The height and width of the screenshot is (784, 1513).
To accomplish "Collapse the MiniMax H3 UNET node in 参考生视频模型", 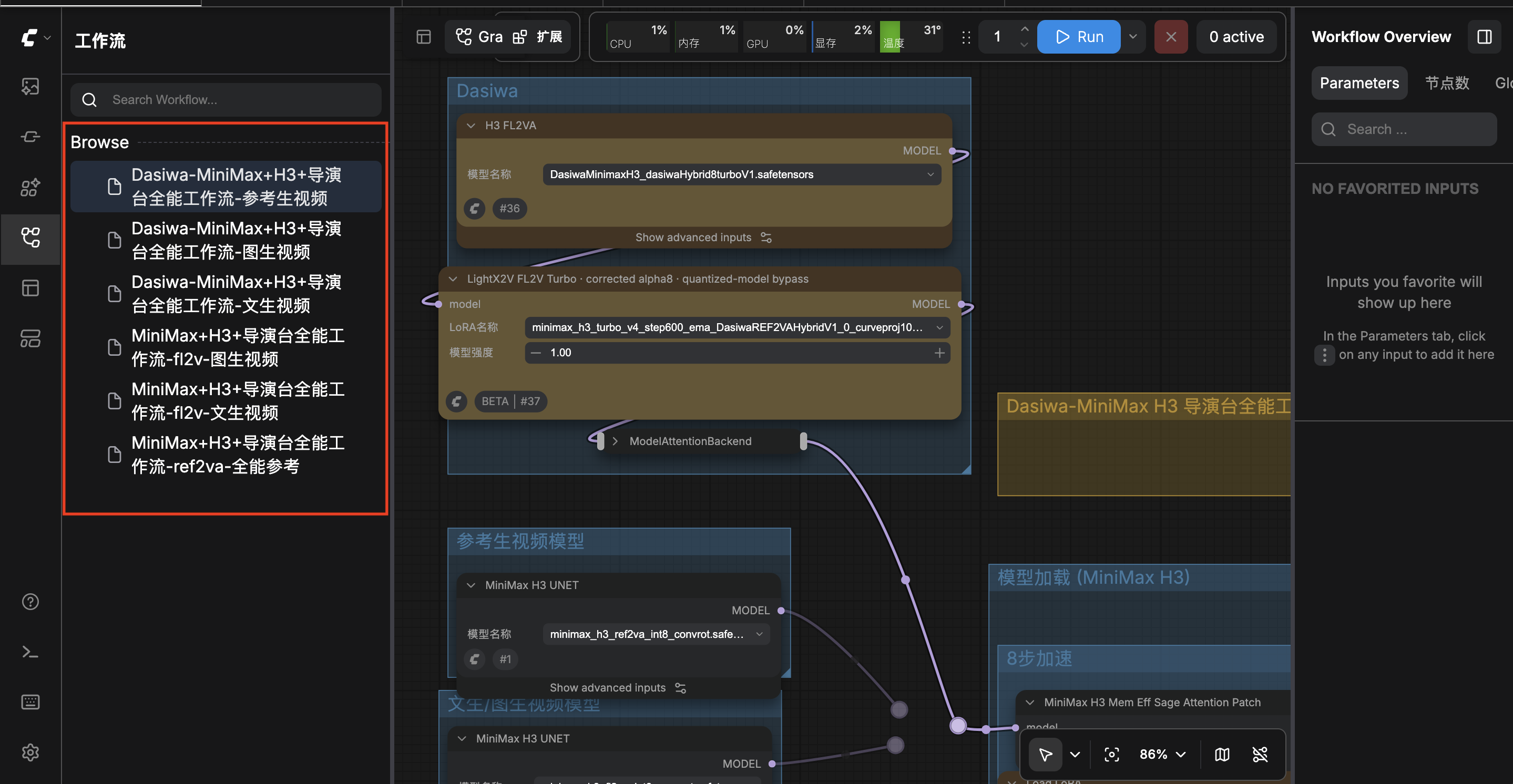I will 471,585.
